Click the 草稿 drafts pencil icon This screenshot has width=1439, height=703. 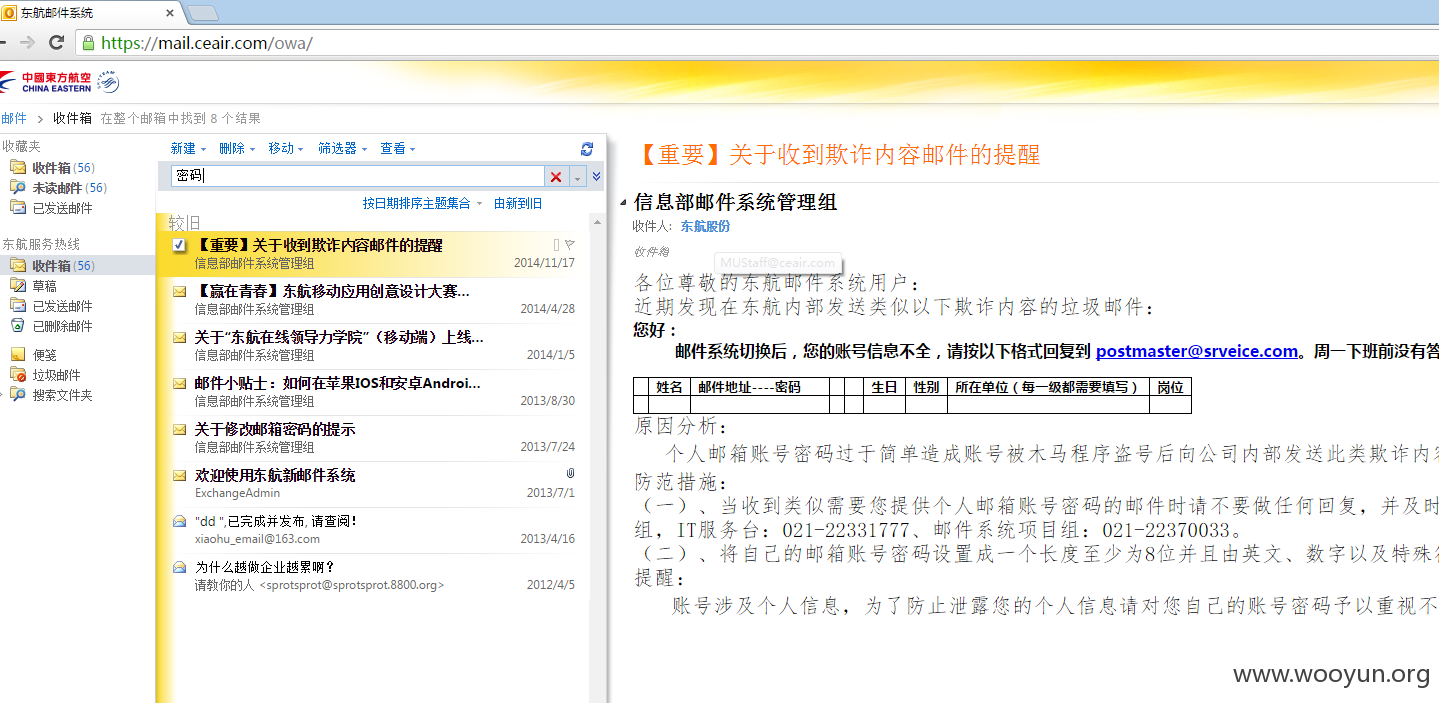click(x=17, y=286)
